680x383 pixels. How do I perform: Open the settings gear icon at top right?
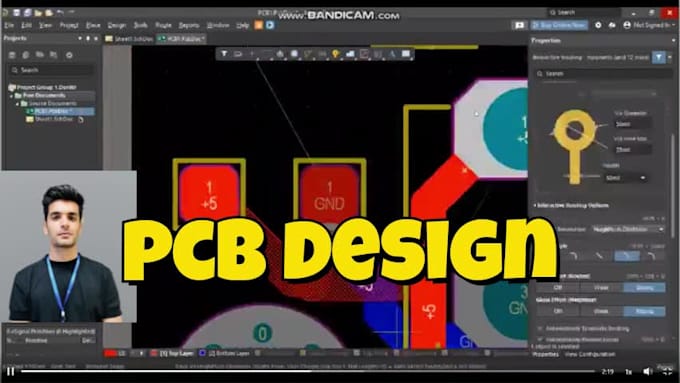pyautogui.click(x=598, y=25)
